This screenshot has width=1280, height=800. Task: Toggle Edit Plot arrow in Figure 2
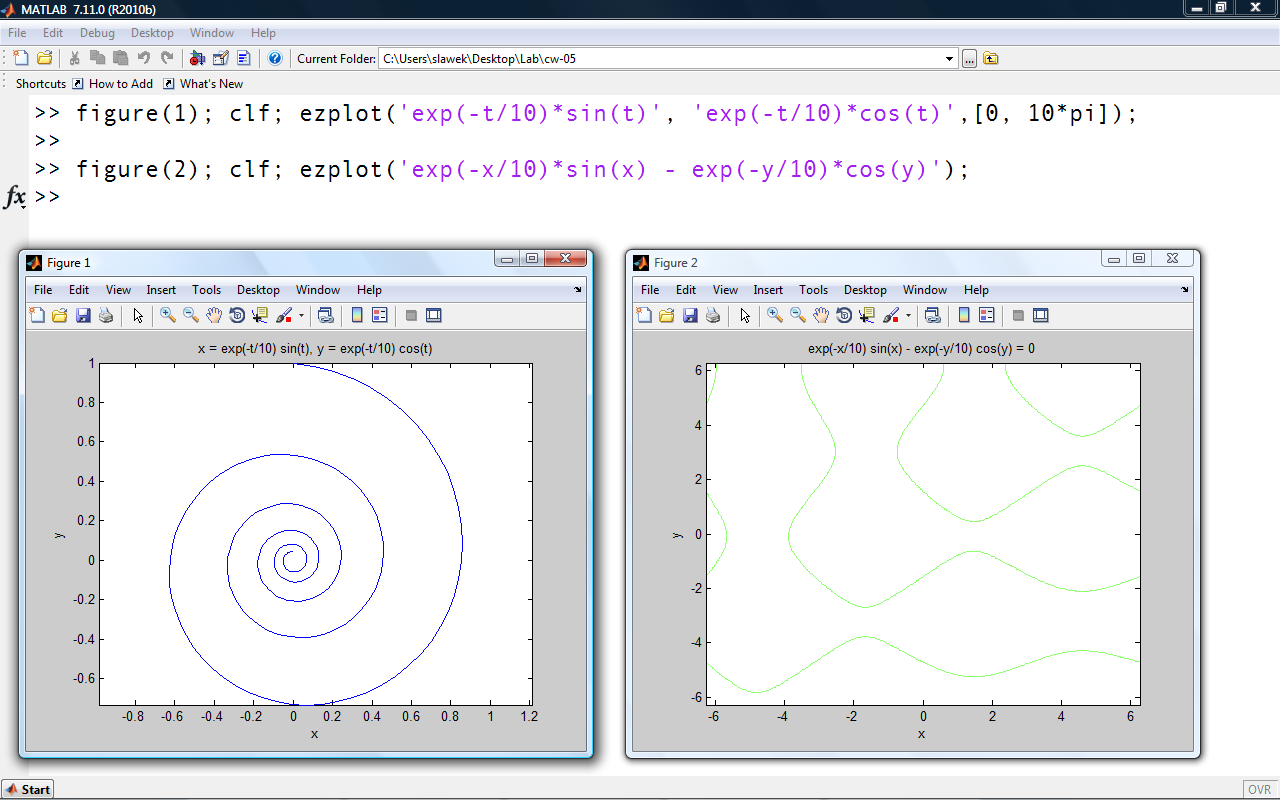pos(745,316)
